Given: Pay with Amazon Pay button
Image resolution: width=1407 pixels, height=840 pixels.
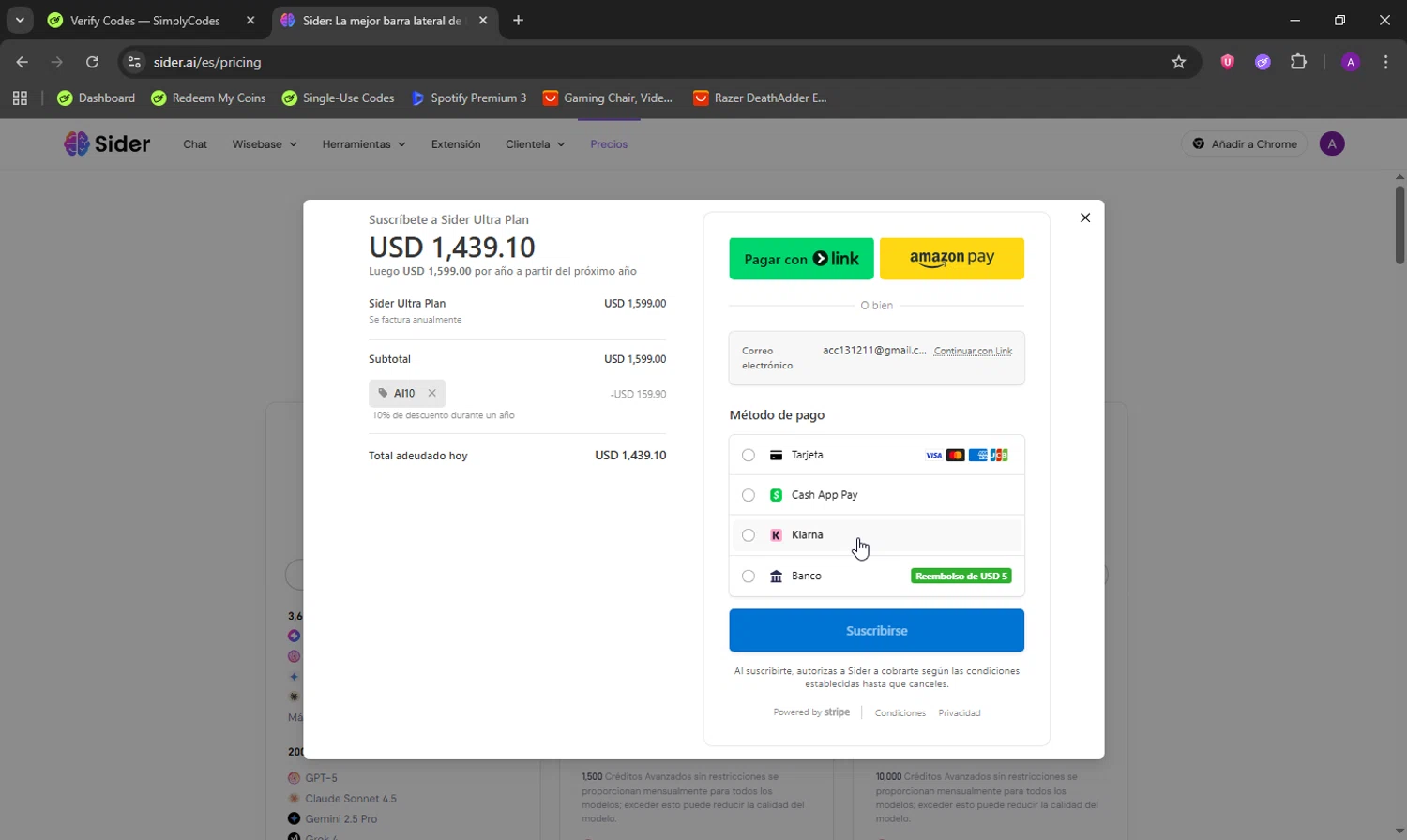Looking at the screenshot, I should (x=952, y=259).
